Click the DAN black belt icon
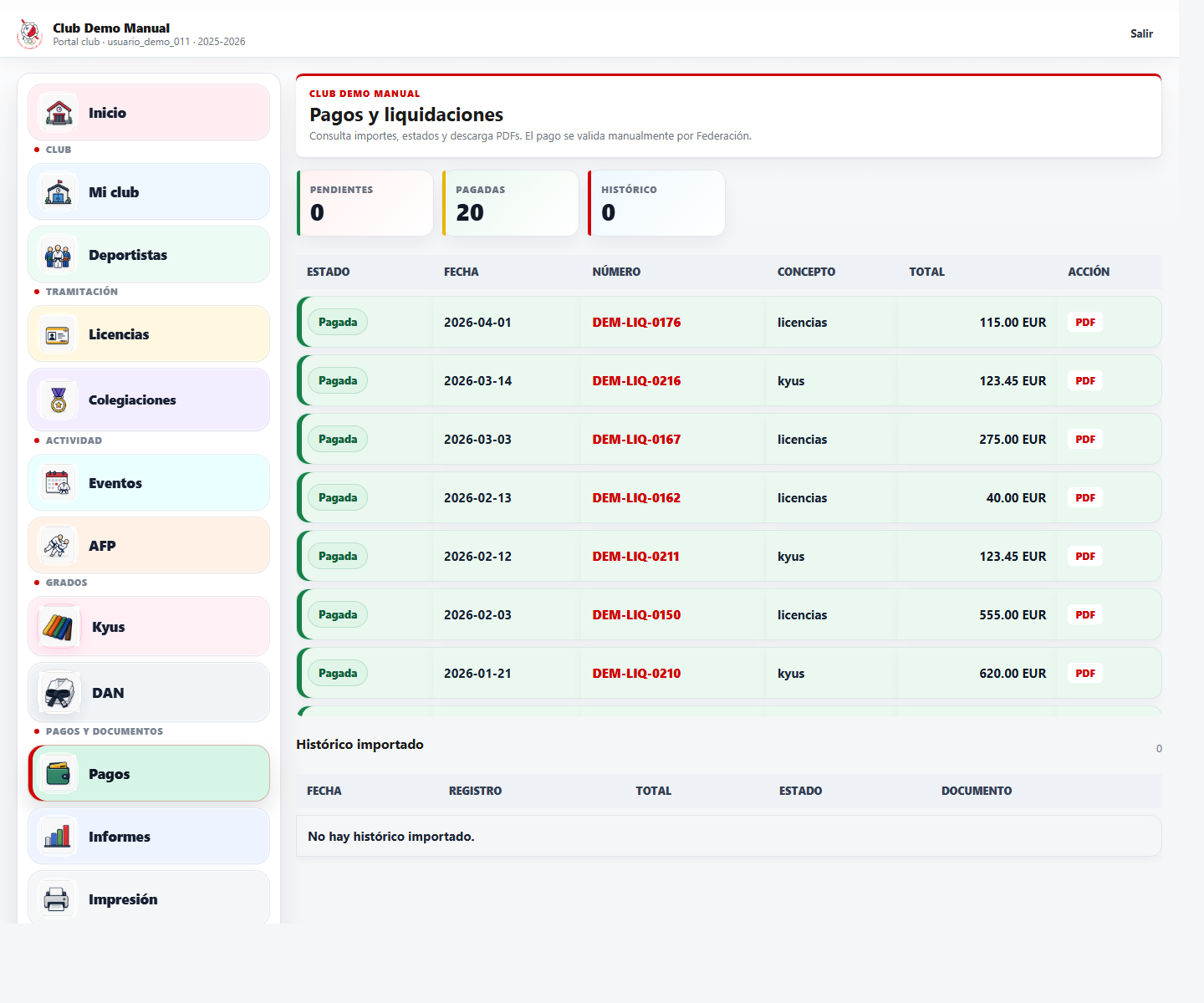1204x1003 pixels. [59, 692]
